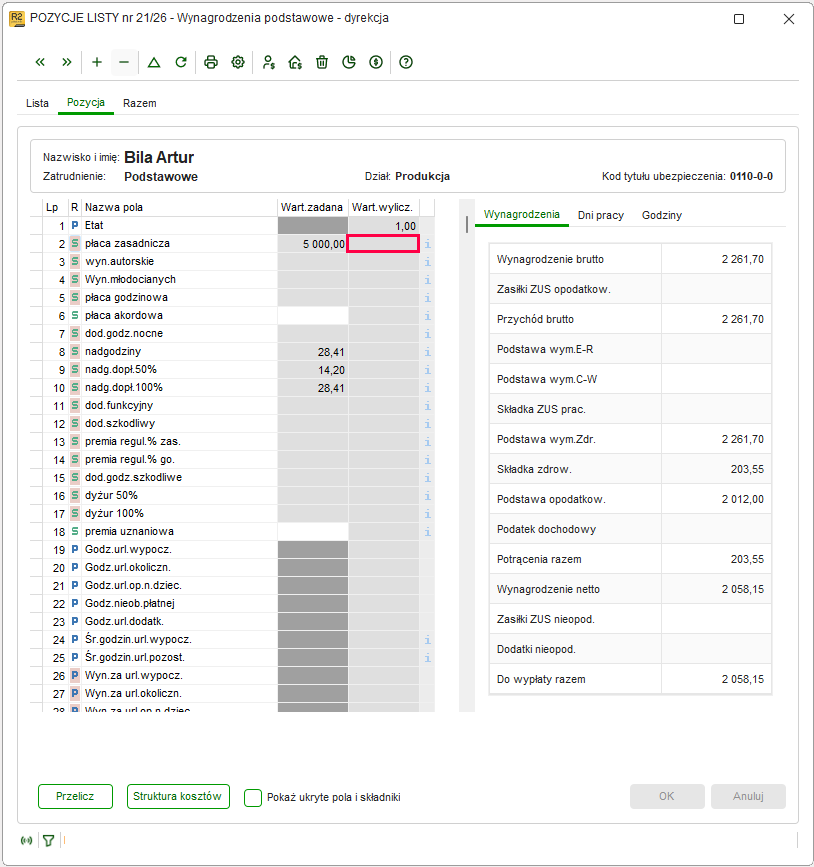Click the 'Wynagrodzenie netto' summary row label
Screen dimensions: 814x867
pyautogui.click(x=548, y=589)
